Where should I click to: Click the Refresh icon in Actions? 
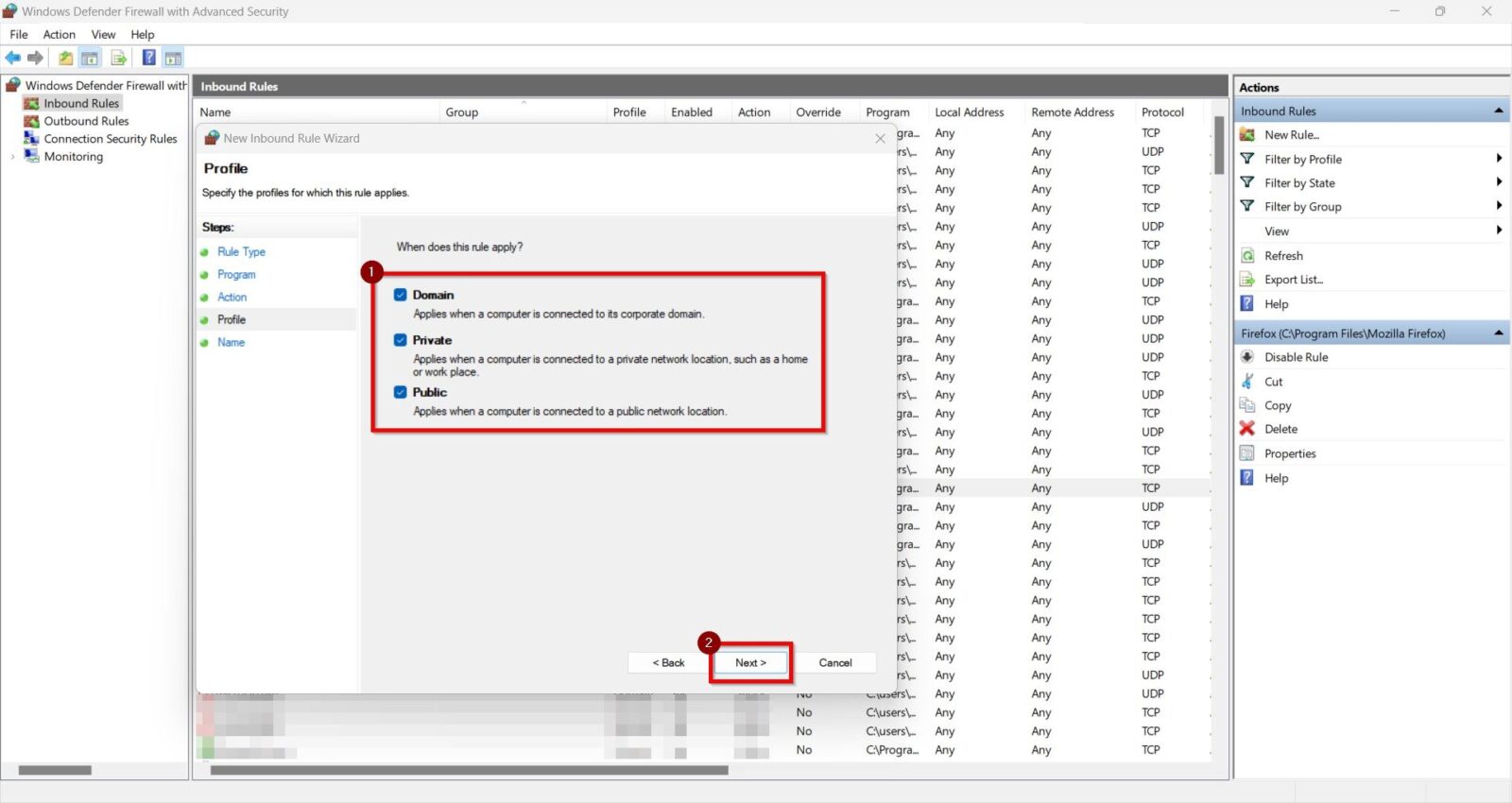coord(1247,256)
